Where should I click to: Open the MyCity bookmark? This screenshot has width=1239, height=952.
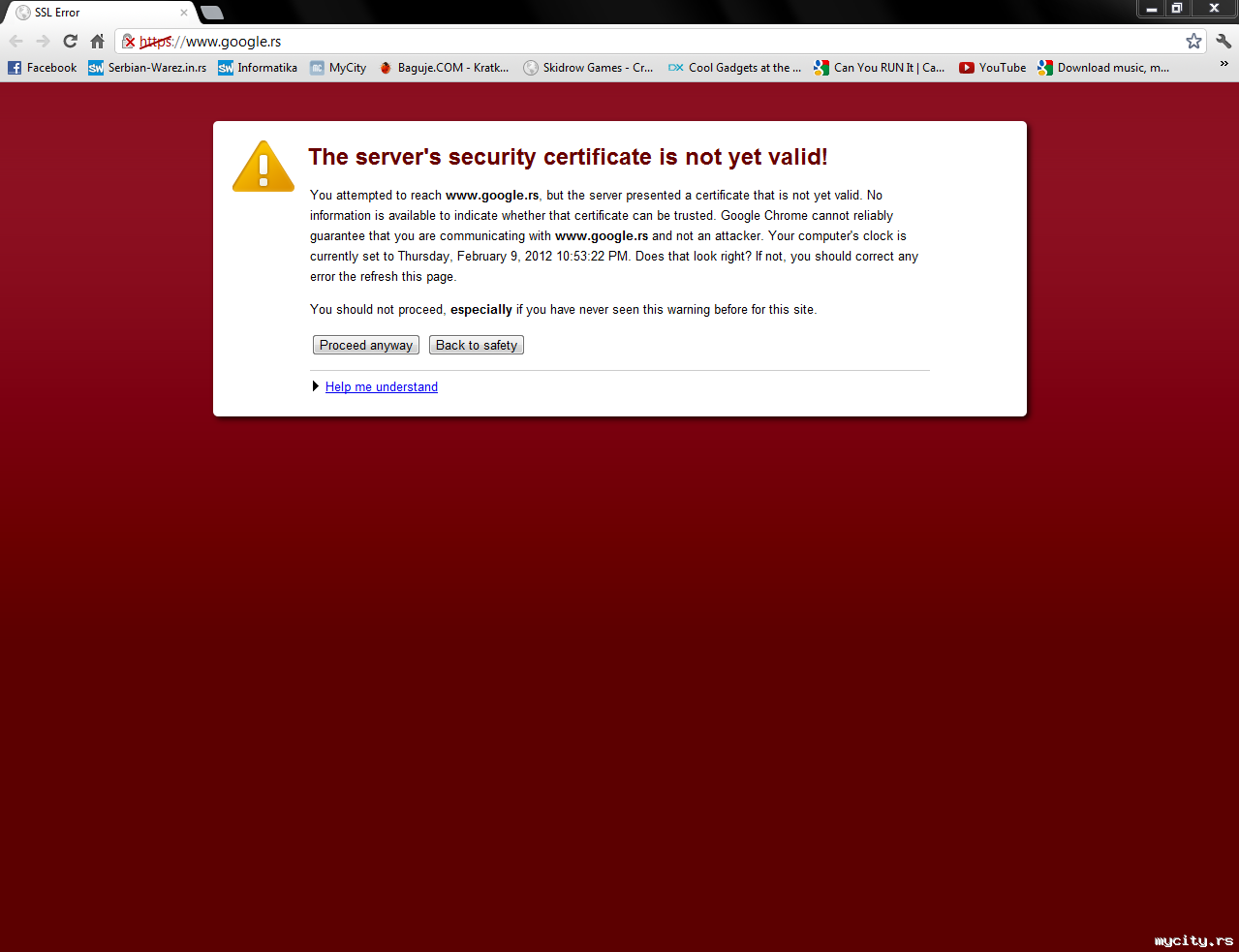[x=338, y=68]
